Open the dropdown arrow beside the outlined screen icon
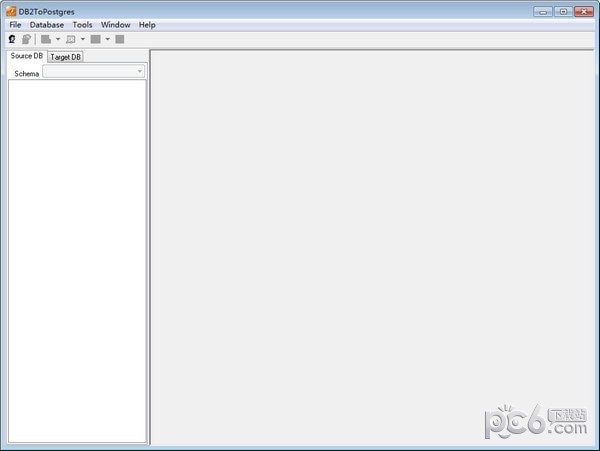Image resolution: width=600 pixels, height=451 pixels. 83,39
